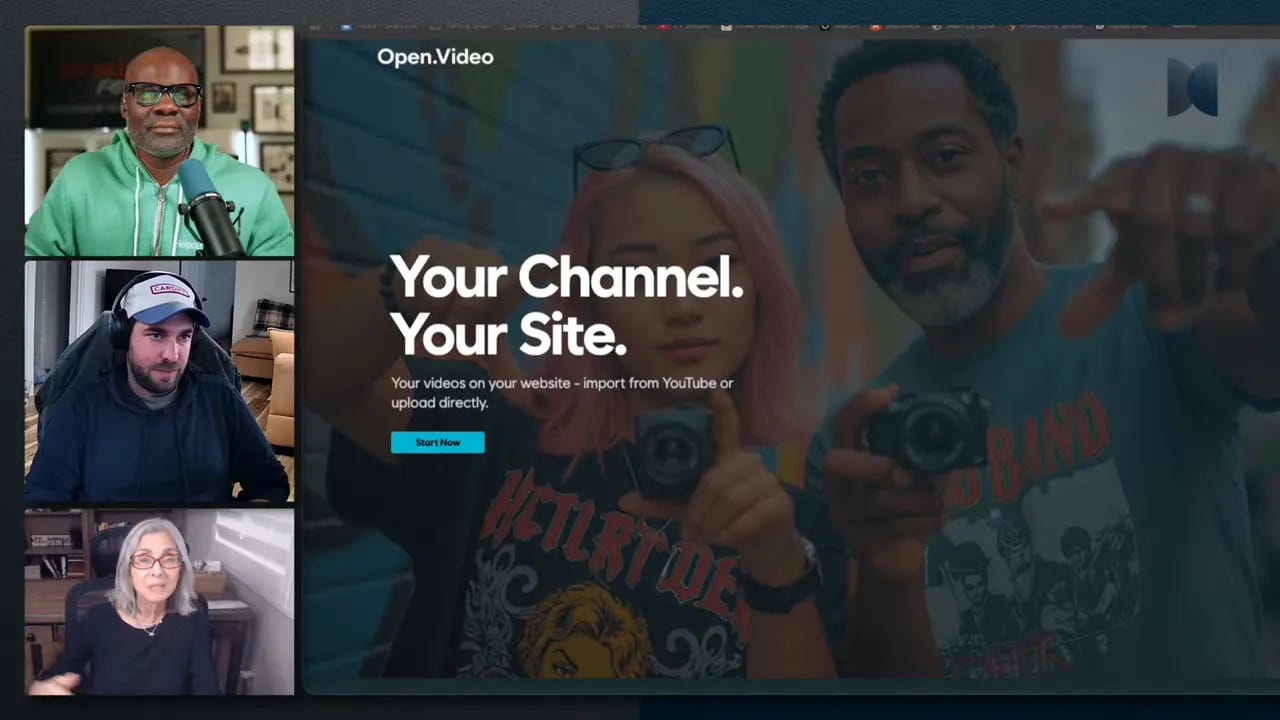The image size is (1280, 720).
Task: Select the rightmost bookmark on the bookmarks bar
Action: 1185,26
